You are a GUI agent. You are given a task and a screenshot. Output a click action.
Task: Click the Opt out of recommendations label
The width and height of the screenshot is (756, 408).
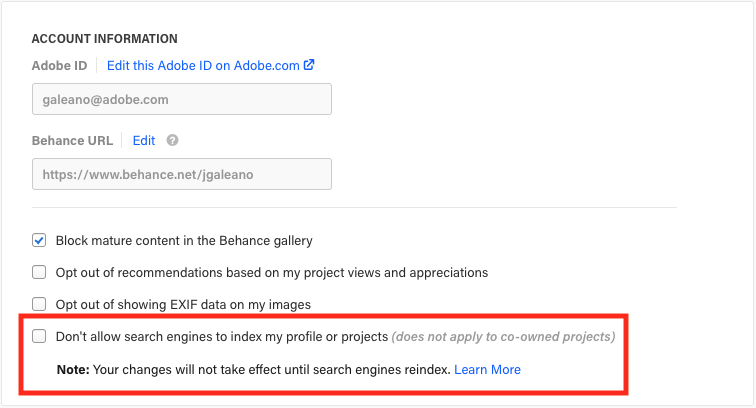click(272, 272)
